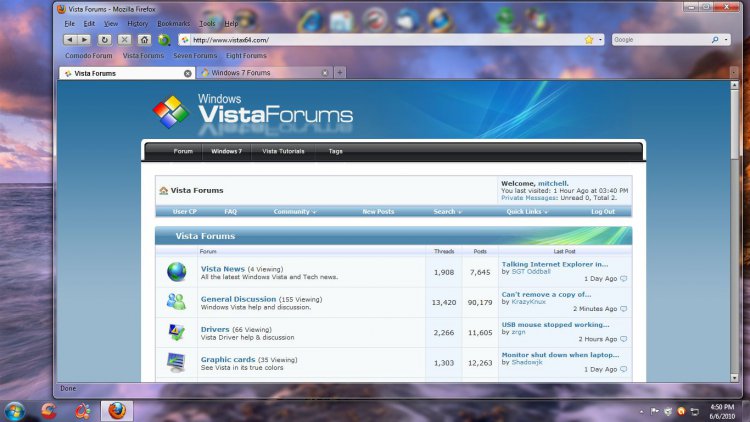The image size is (750, 422).
Task: Open the History menu
Action: (137, 23)
